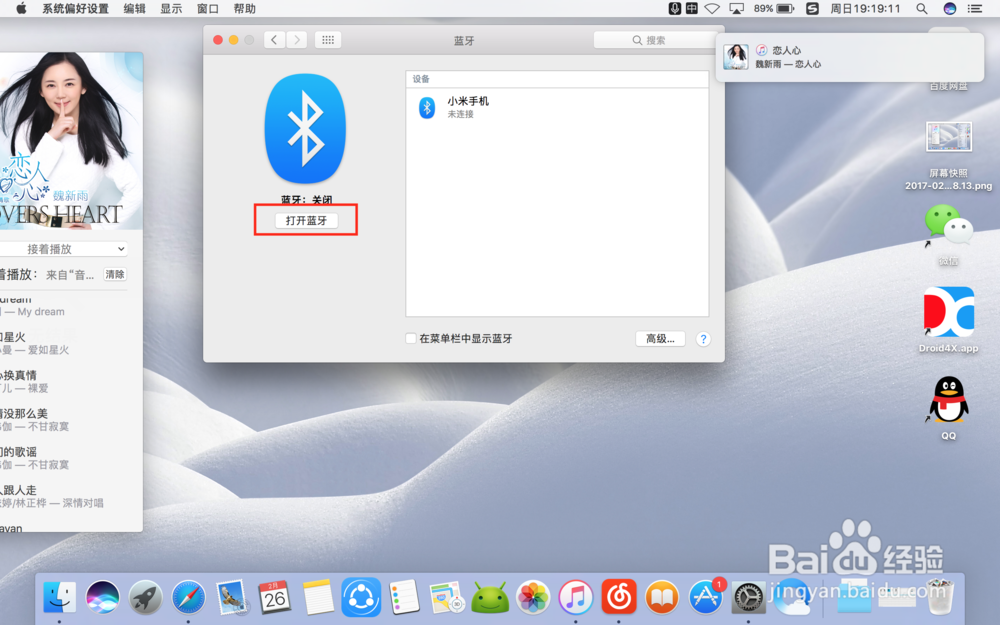The height and width of the screenshot is (625, 1000).
Task: Click the 恋人心 album artwork in iTunes
Action: coord(71,140)
